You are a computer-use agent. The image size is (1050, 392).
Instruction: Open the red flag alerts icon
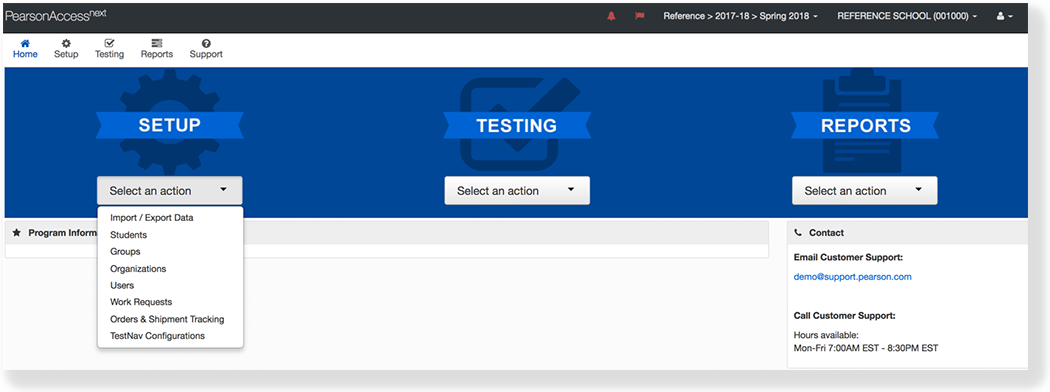pos(640,16)
